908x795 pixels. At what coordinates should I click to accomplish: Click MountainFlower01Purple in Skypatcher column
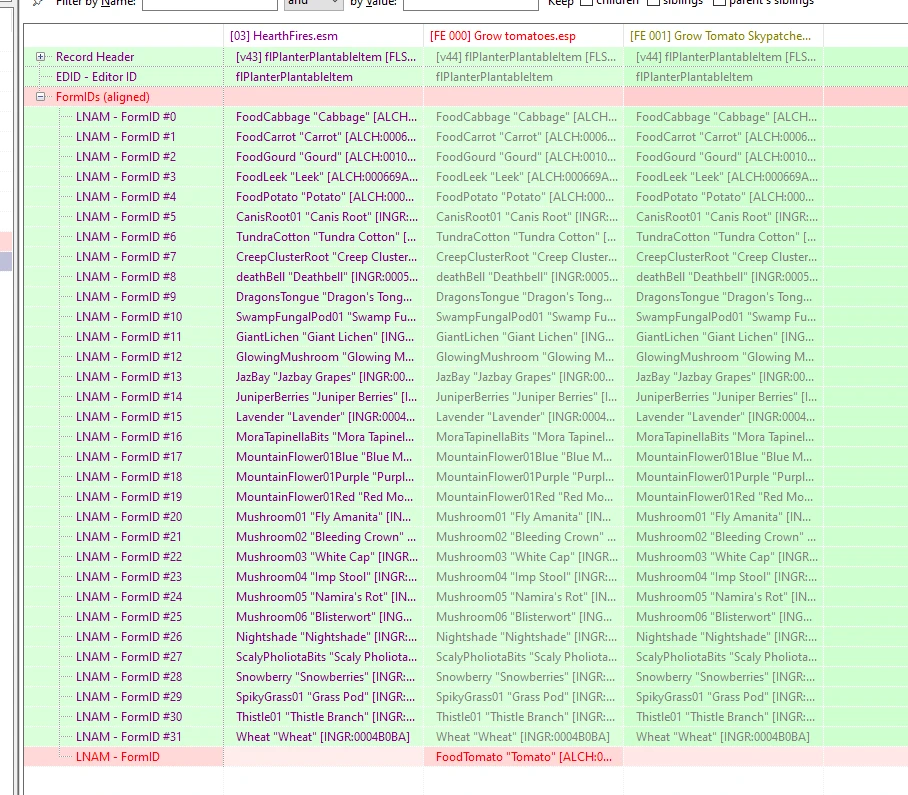pos(724,477)
